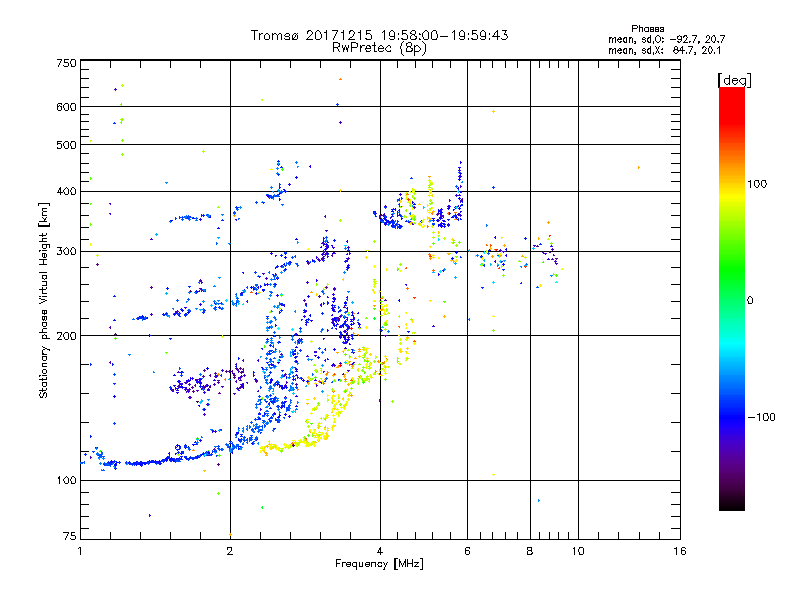Select the 'mean, sd,O: -92.7, 20.7' line
This screenshot has width=800, height=600.
coord(666,39)
